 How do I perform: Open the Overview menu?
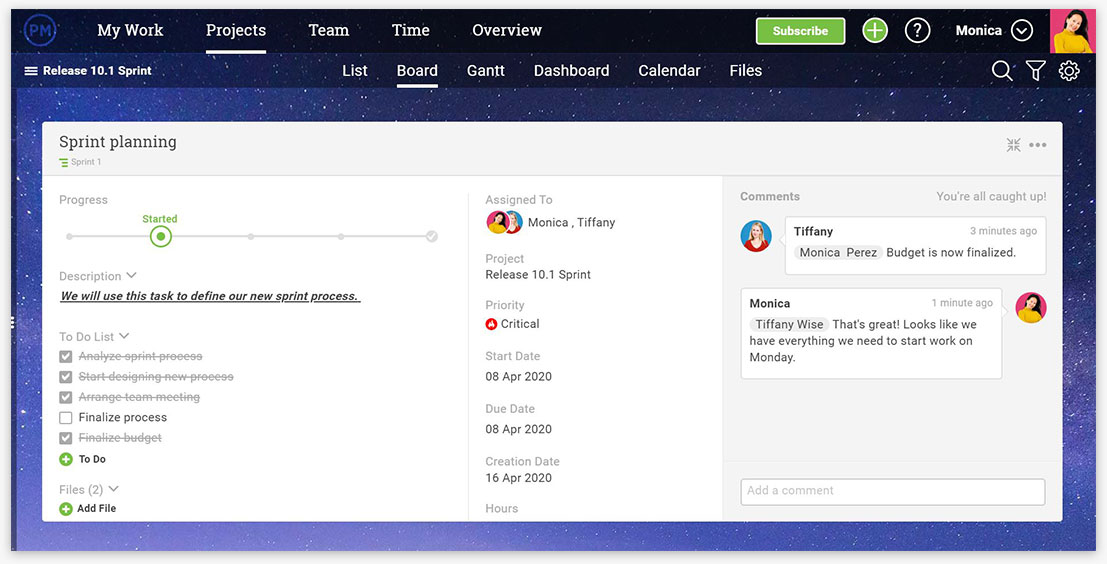click(507, 30)
